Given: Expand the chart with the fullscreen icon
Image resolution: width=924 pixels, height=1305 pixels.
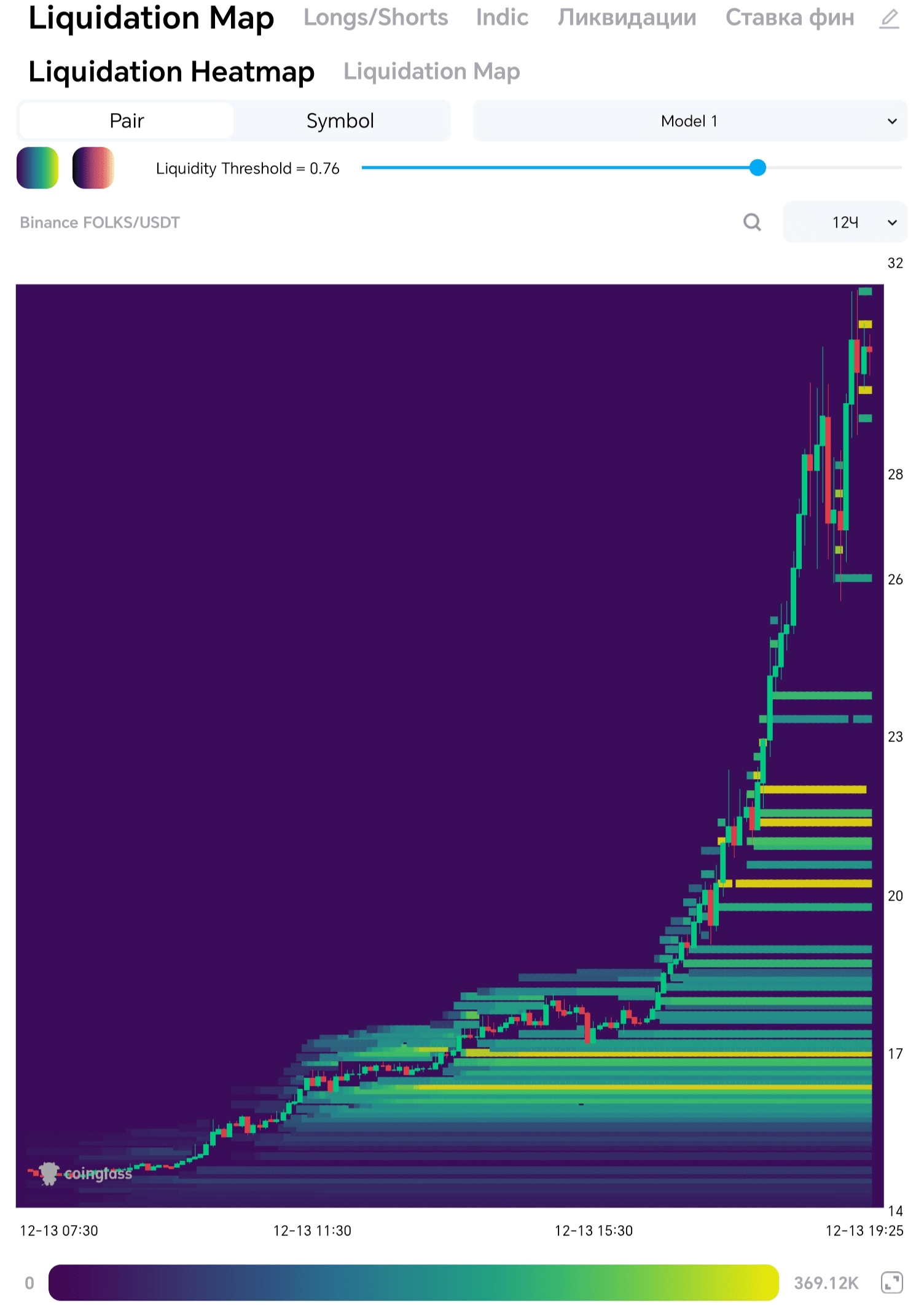Looking at the screenshot, I should coord(891,1282).
